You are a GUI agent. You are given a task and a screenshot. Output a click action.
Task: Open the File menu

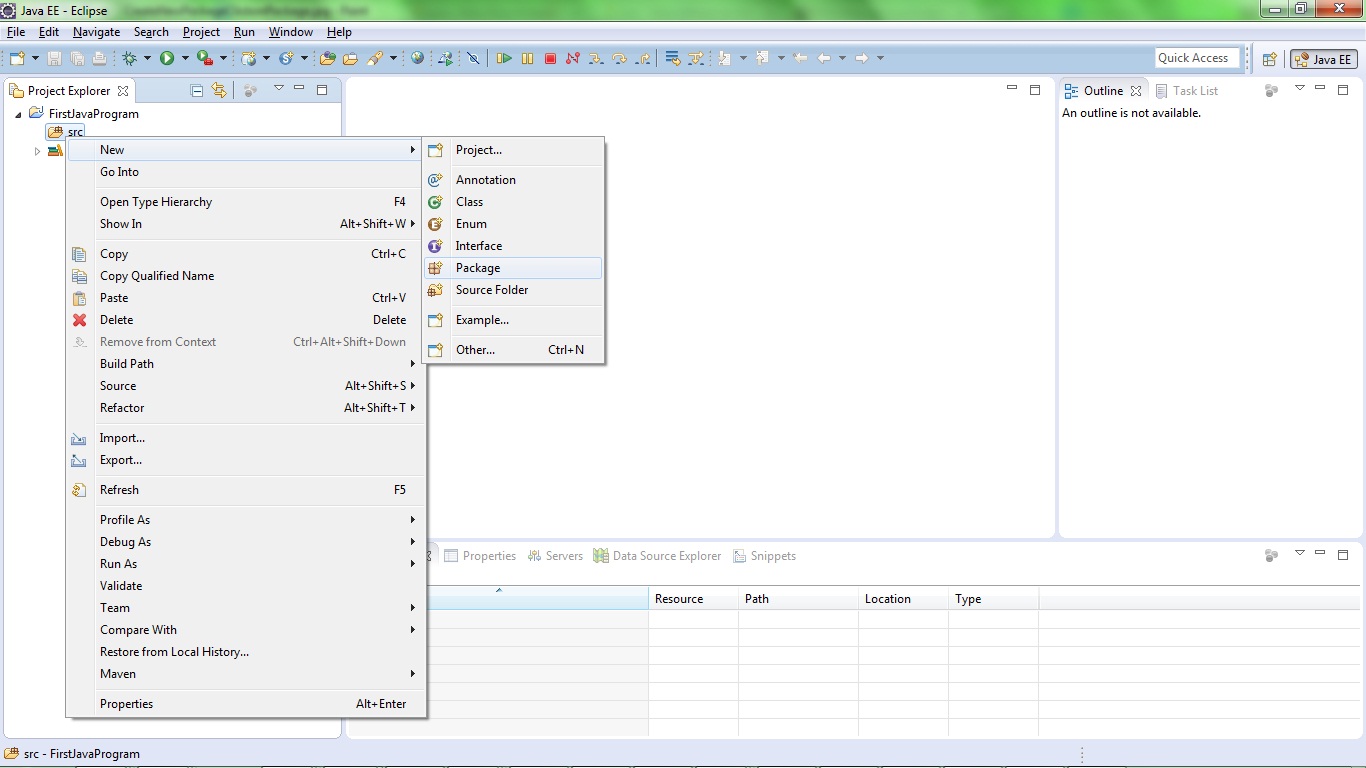[x=16, y=32]
